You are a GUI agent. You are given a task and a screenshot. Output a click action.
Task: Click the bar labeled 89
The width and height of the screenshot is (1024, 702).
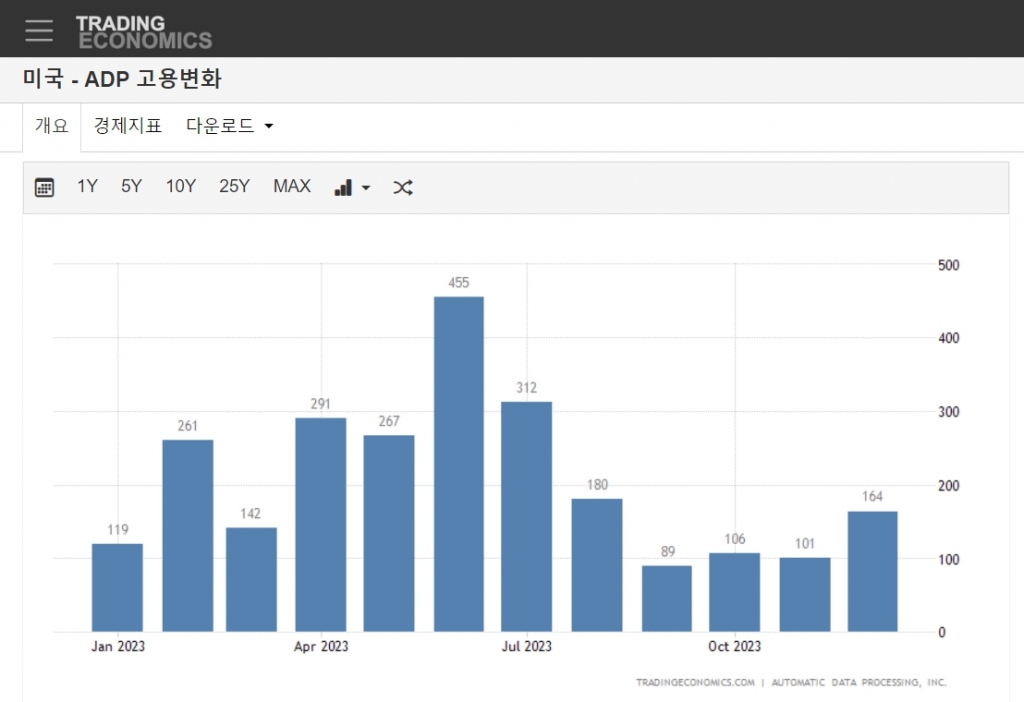pos(666,598)
